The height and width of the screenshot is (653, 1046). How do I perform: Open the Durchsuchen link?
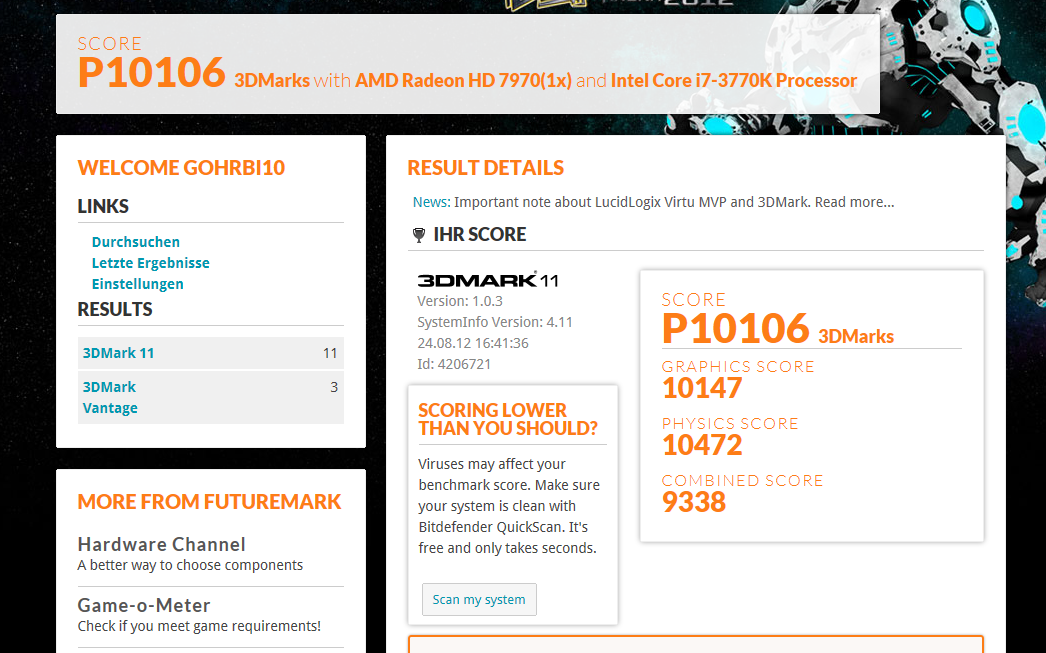[x=135, y=241]
